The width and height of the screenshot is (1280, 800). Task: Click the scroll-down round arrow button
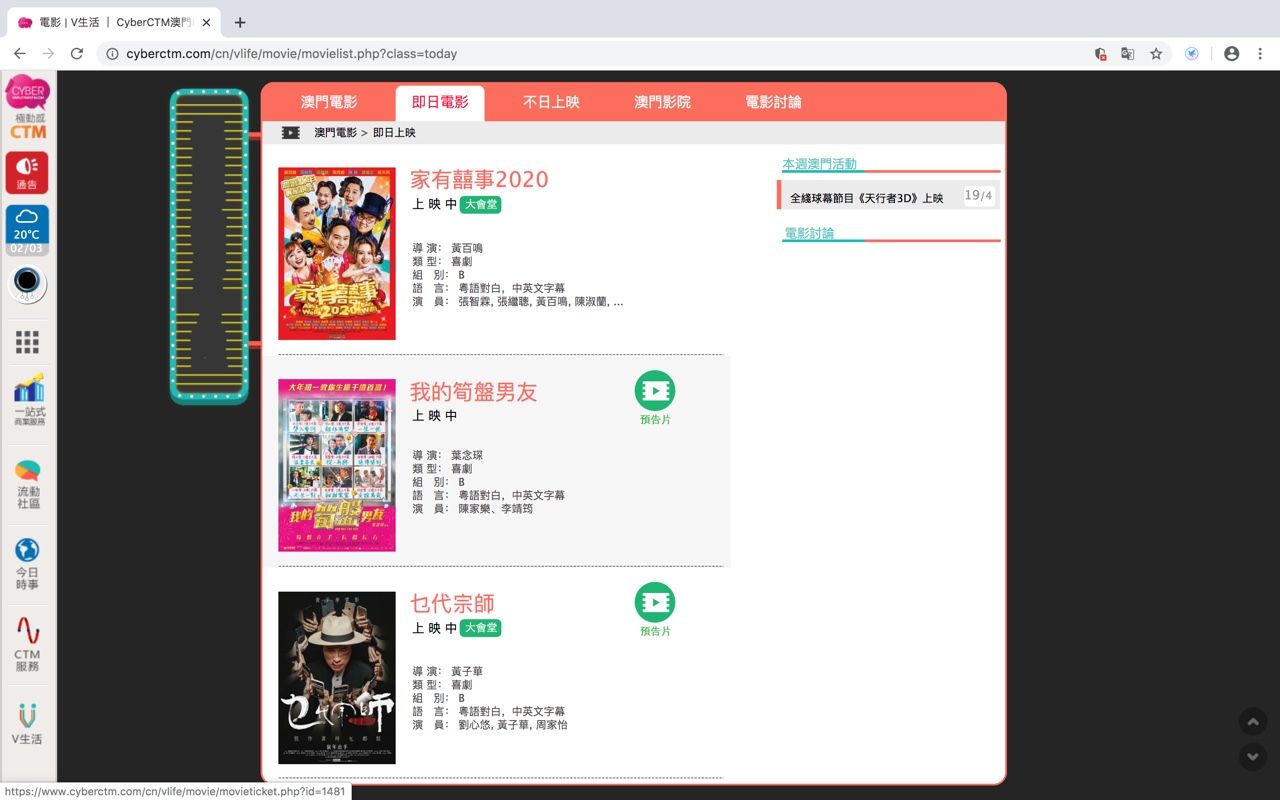pos(1253,756)
